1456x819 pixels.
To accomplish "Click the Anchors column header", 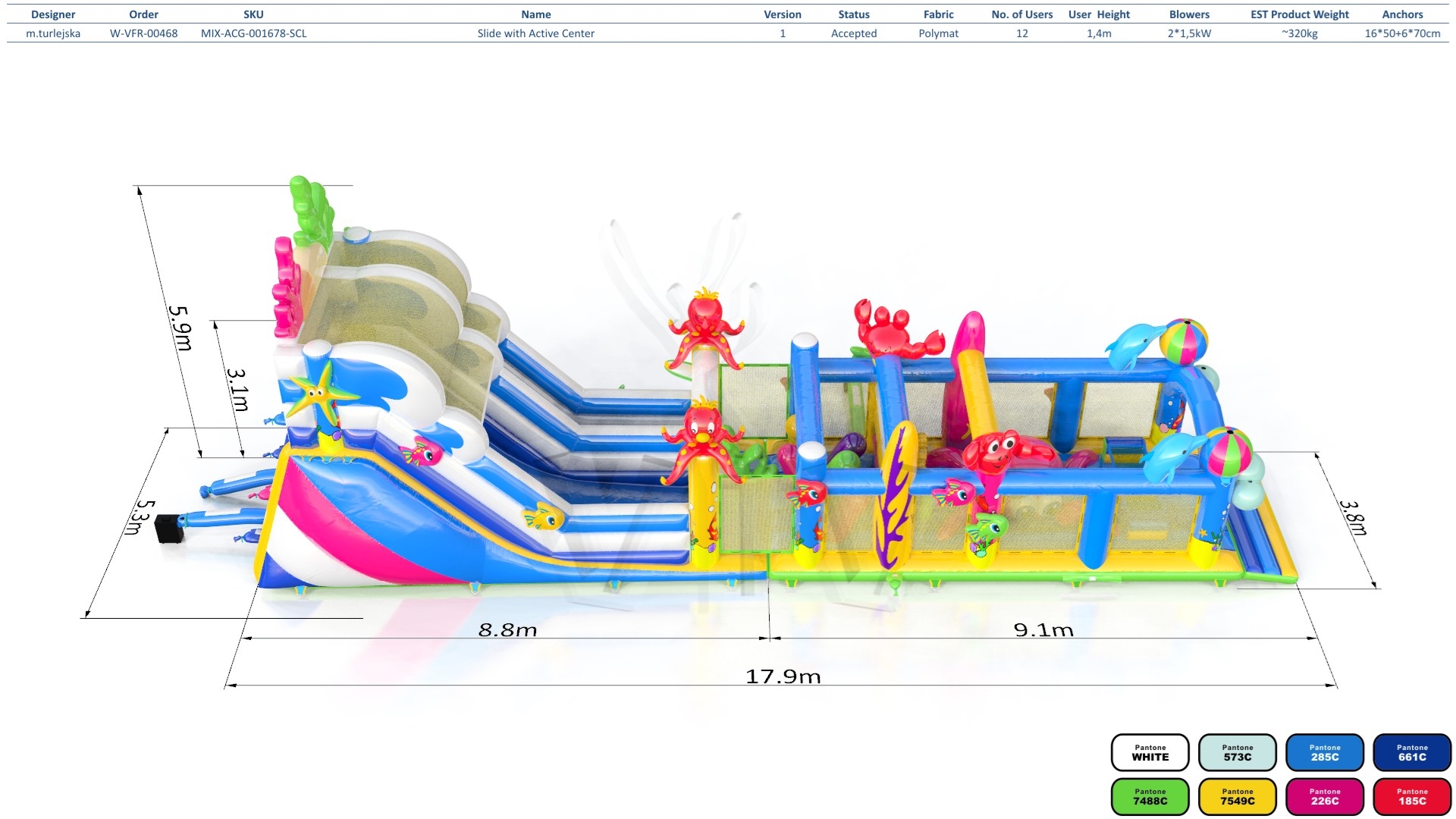I will point(1402,14).
